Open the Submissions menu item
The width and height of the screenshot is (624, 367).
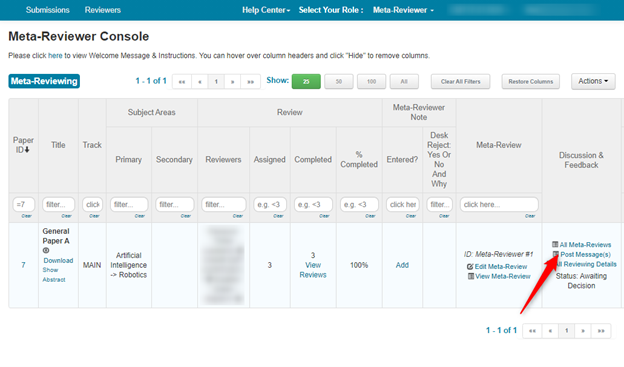47,10
